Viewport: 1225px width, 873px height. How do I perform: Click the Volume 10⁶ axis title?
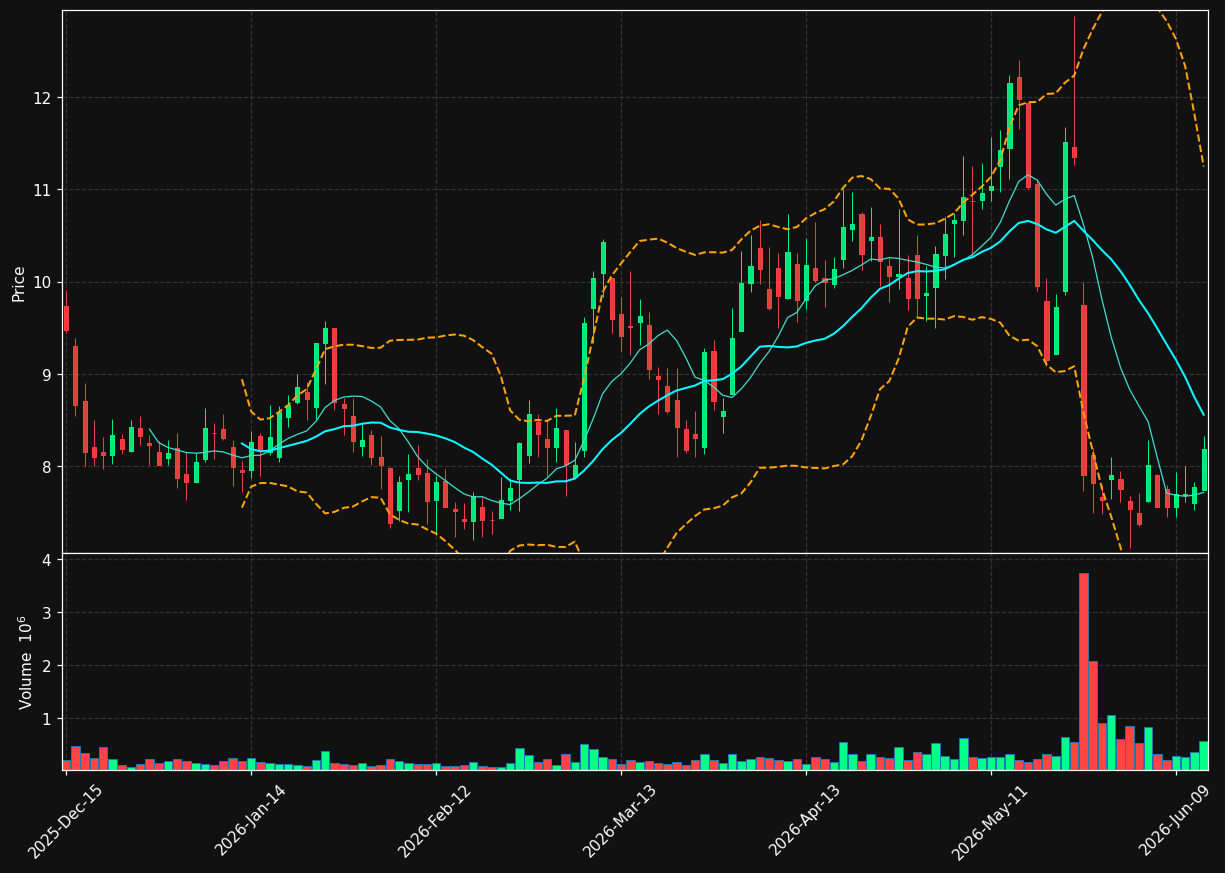(x=25, y=663)
